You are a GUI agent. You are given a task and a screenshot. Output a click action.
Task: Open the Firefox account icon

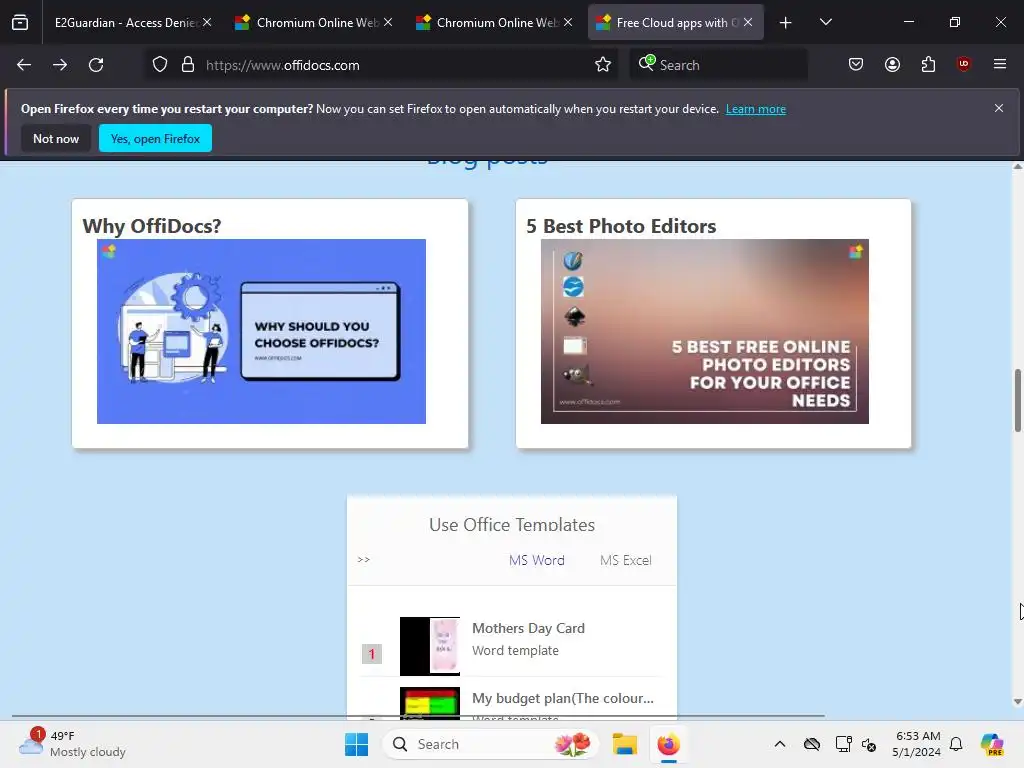[892, 64]
